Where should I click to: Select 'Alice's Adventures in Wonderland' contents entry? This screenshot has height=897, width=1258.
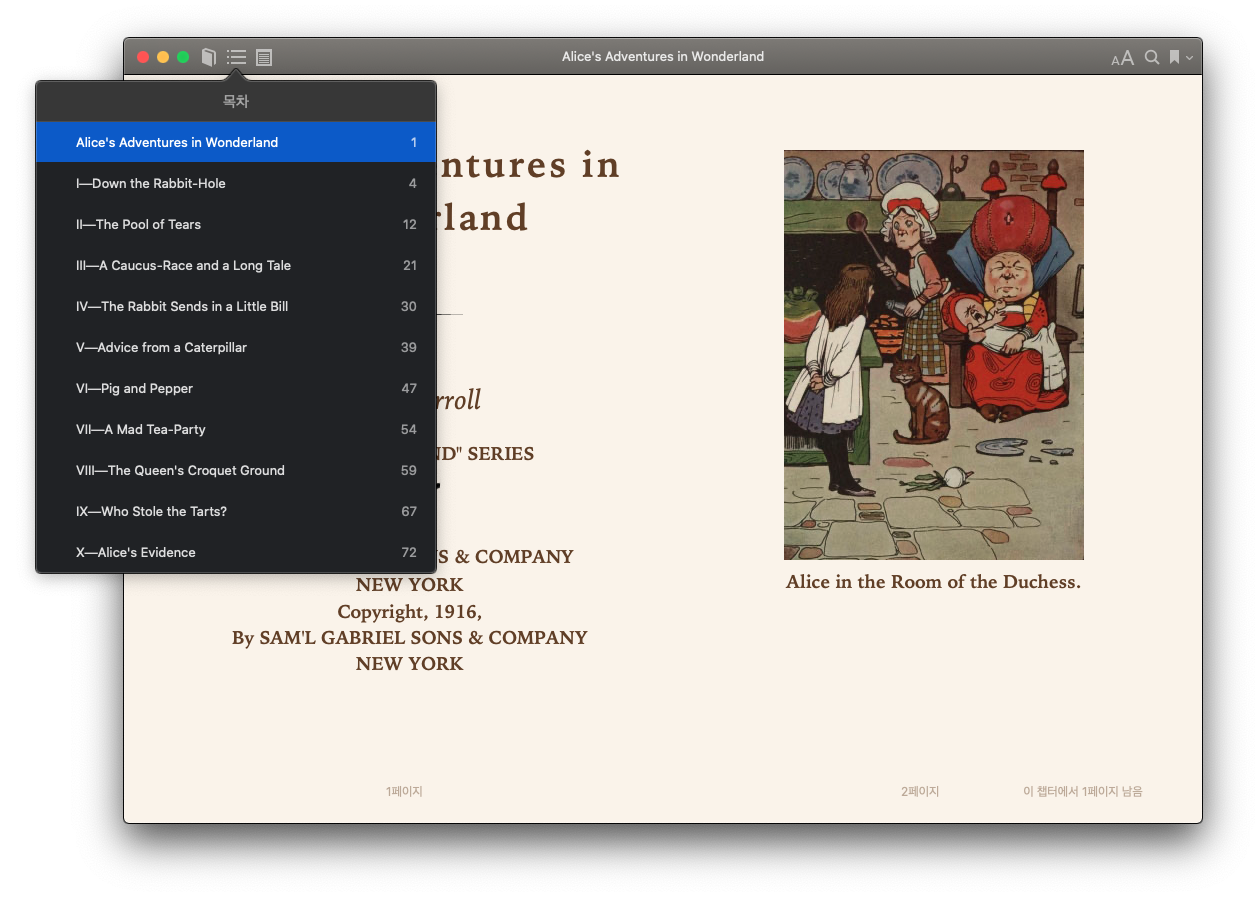pos(236,142)
